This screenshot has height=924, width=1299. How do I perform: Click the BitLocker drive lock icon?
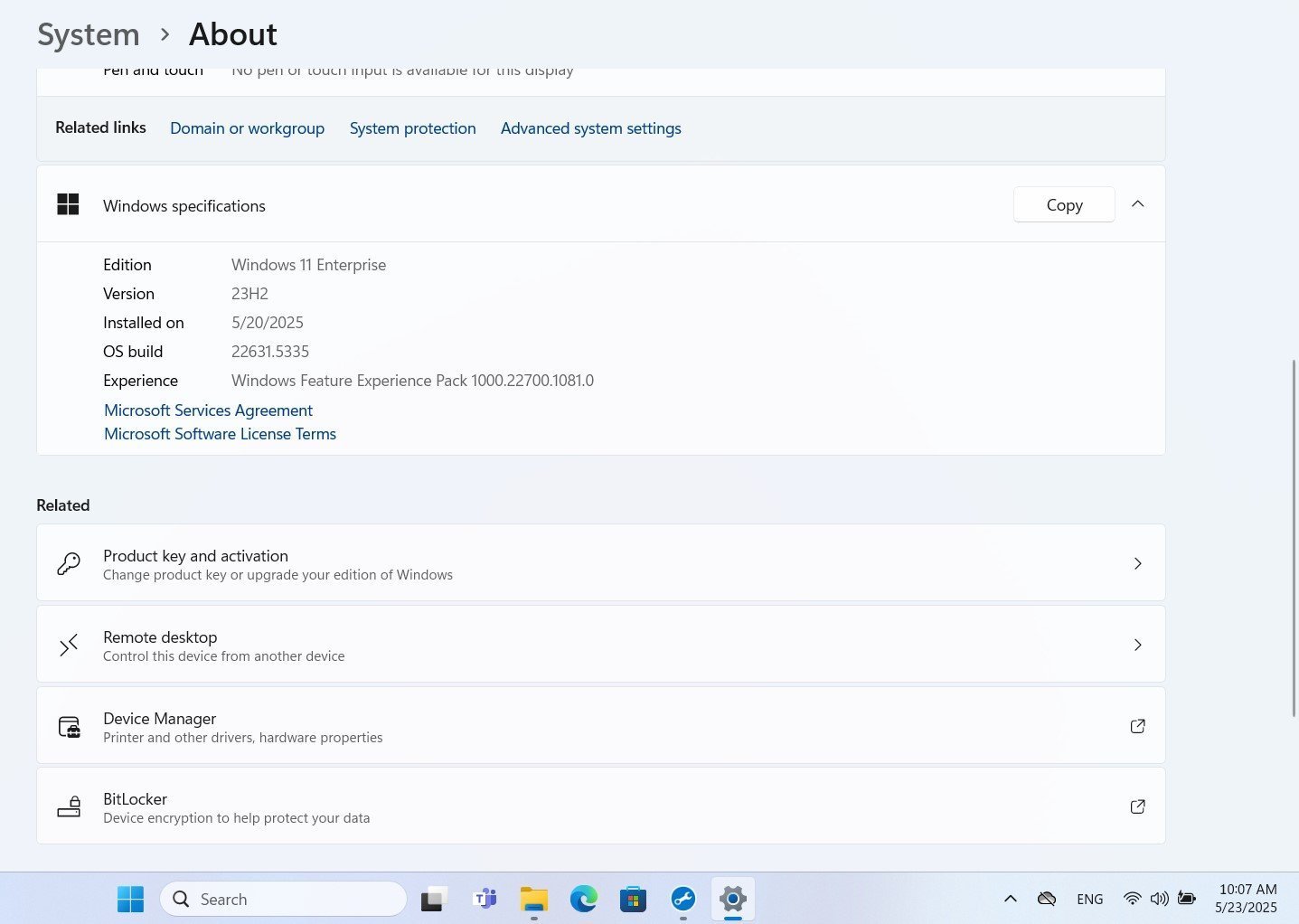(x=69, y=806)
